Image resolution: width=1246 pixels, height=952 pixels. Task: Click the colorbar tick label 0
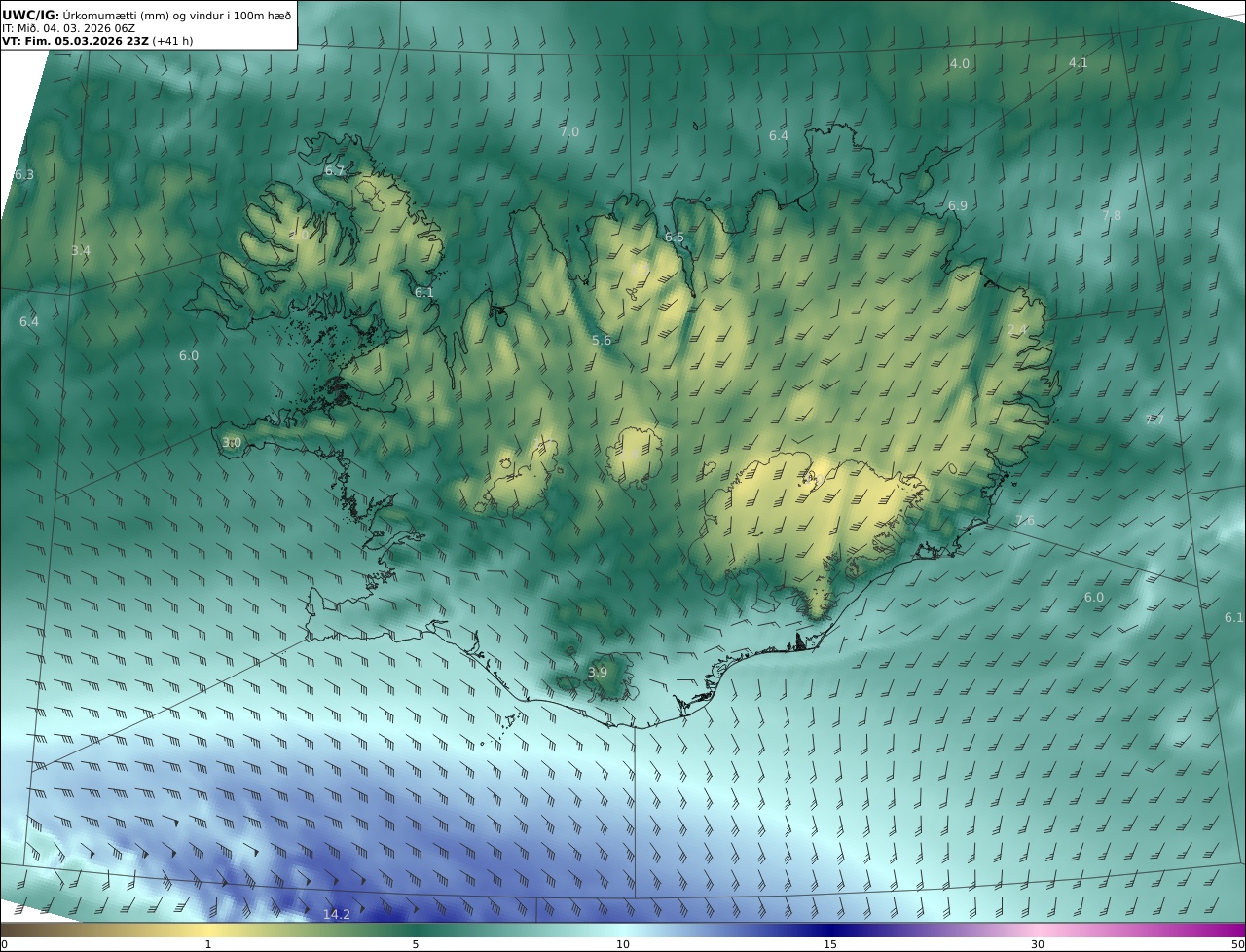coord(4,944)
